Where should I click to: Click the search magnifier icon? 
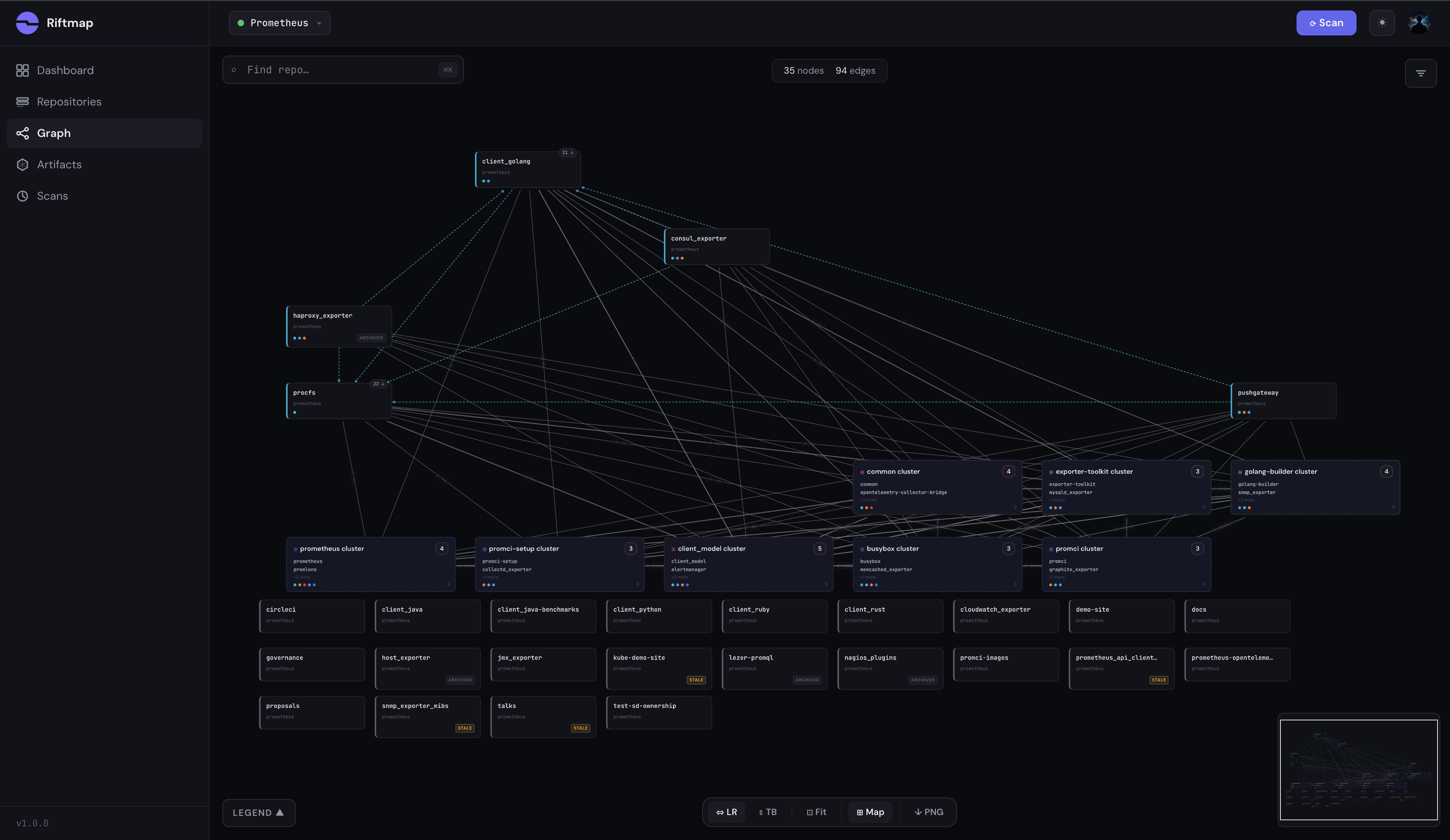click(x=234, y=70)
